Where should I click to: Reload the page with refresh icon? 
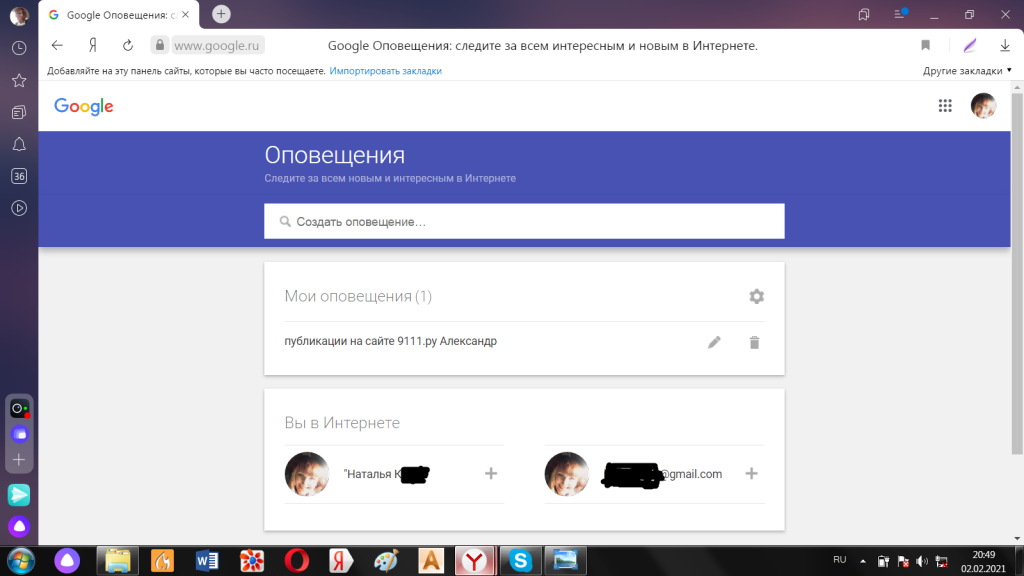[x=127, y=45]
